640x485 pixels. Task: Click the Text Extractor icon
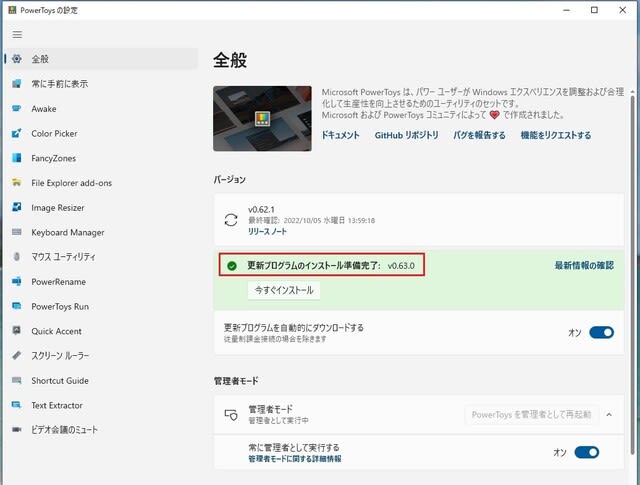click(x=17, y=405)
